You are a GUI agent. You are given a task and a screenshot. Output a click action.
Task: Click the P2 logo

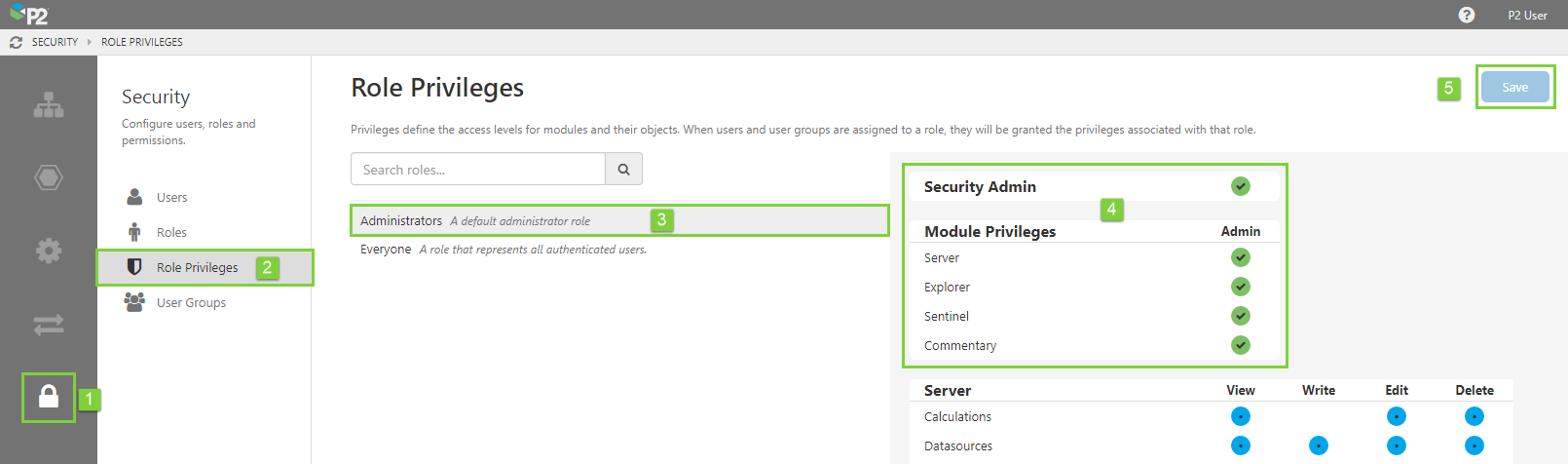pyautogui.click(x=29, y=15)
